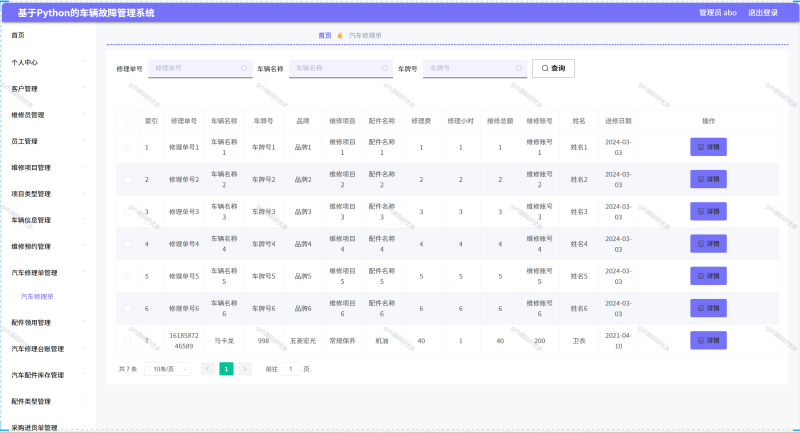Open the 10条/页 page size dropdown
The width and height of the screenshot is (800, 433).
point(168,369)
